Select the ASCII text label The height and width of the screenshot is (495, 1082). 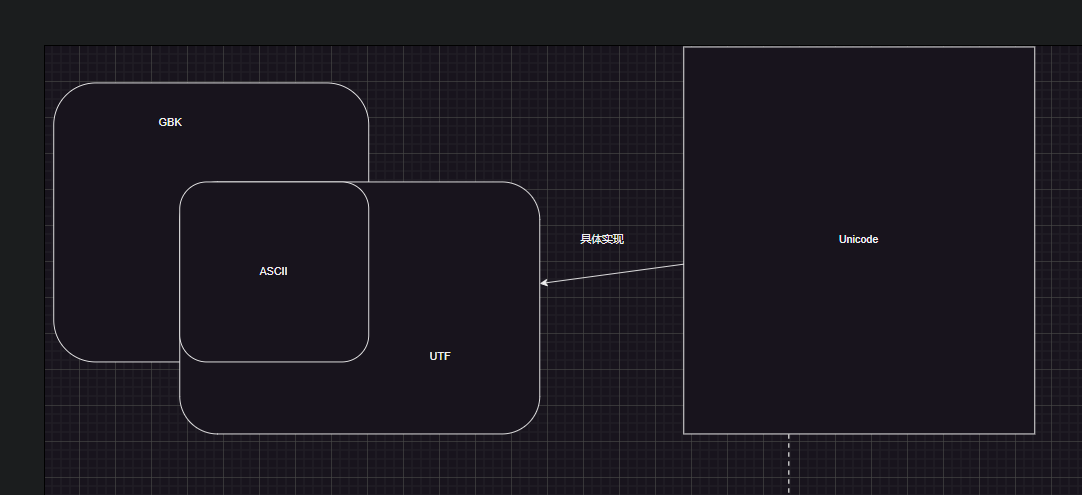point(273,271)
